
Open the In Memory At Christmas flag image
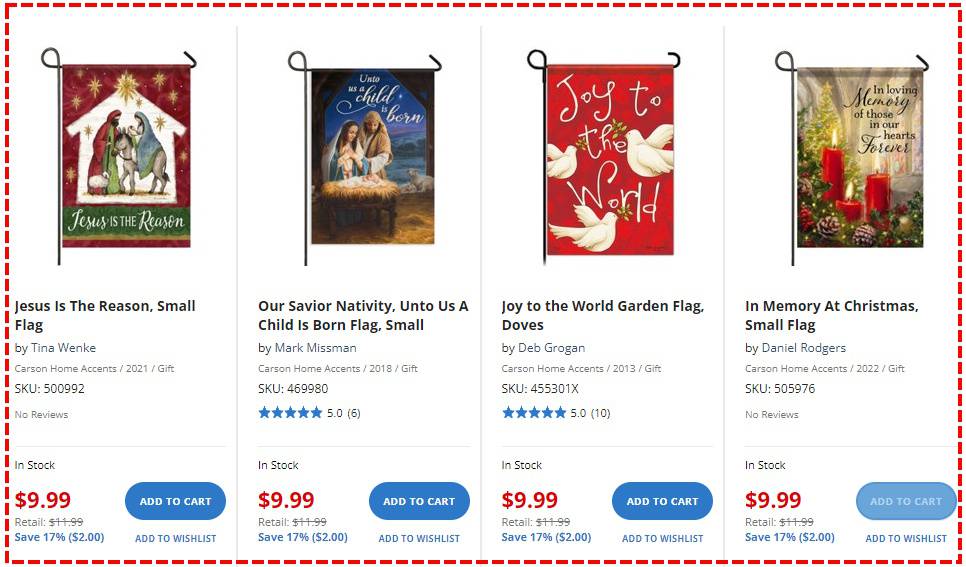[x=857, y=157]
